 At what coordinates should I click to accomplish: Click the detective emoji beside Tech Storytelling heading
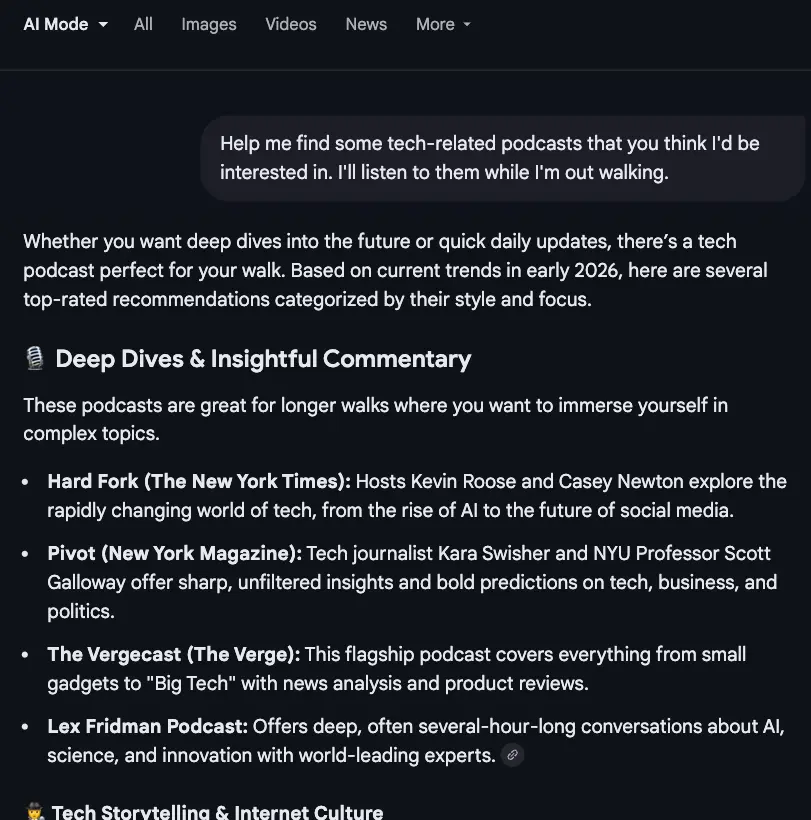[x=35, y=812]
